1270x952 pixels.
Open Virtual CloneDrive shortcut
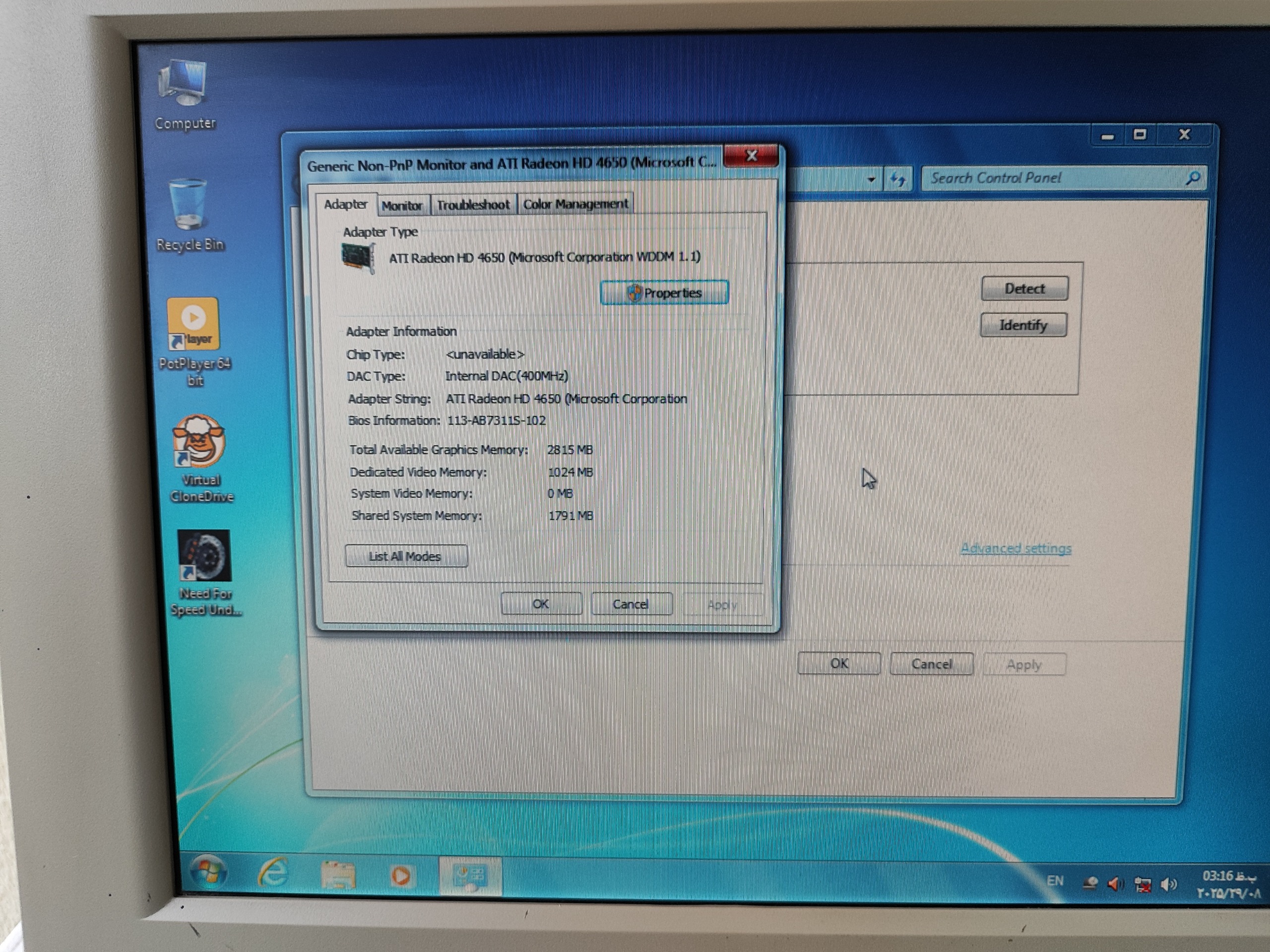pos(201,459)
